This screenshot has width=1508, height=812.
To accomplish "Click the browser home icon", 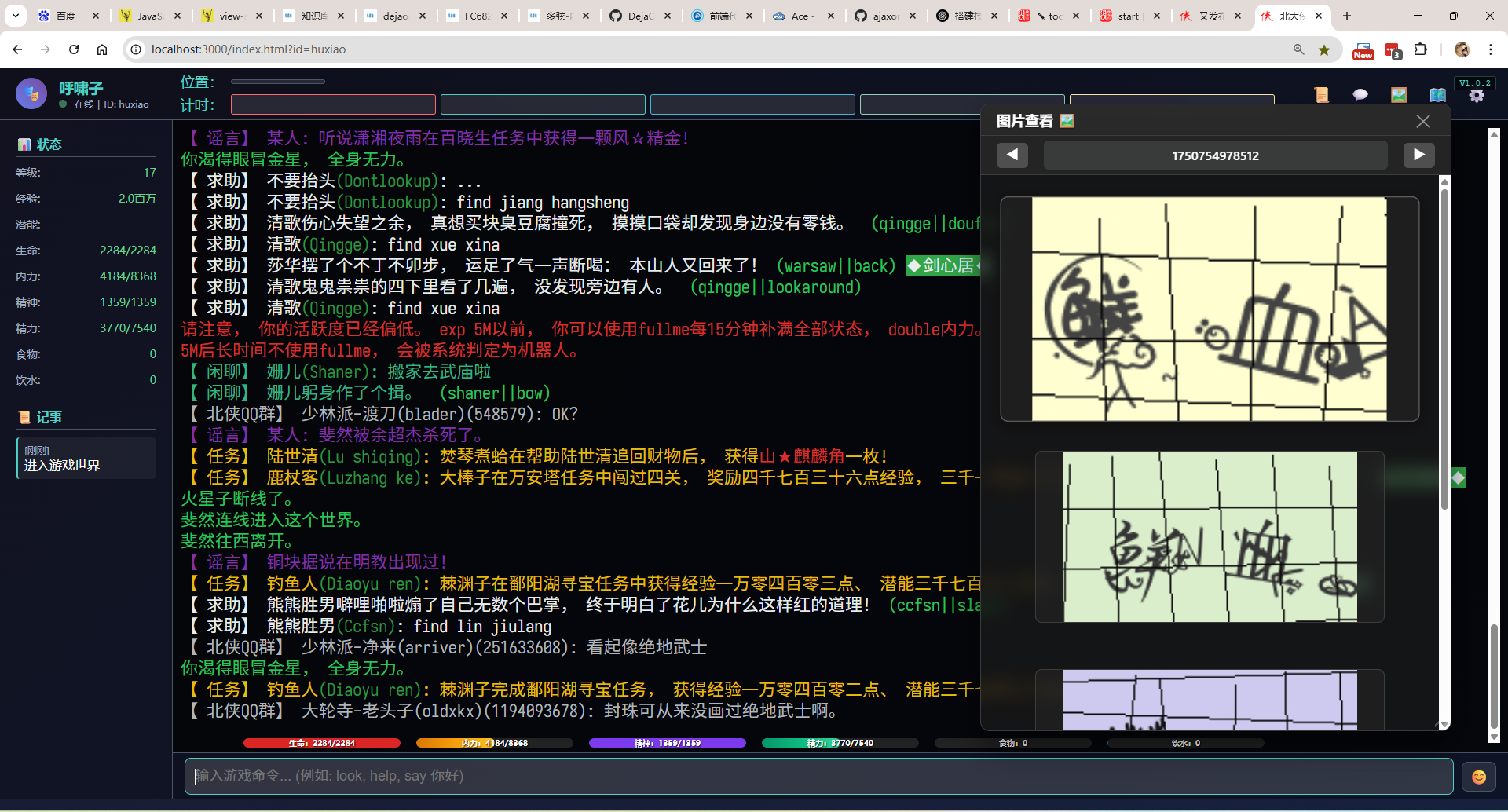I will tap(102, 49).
